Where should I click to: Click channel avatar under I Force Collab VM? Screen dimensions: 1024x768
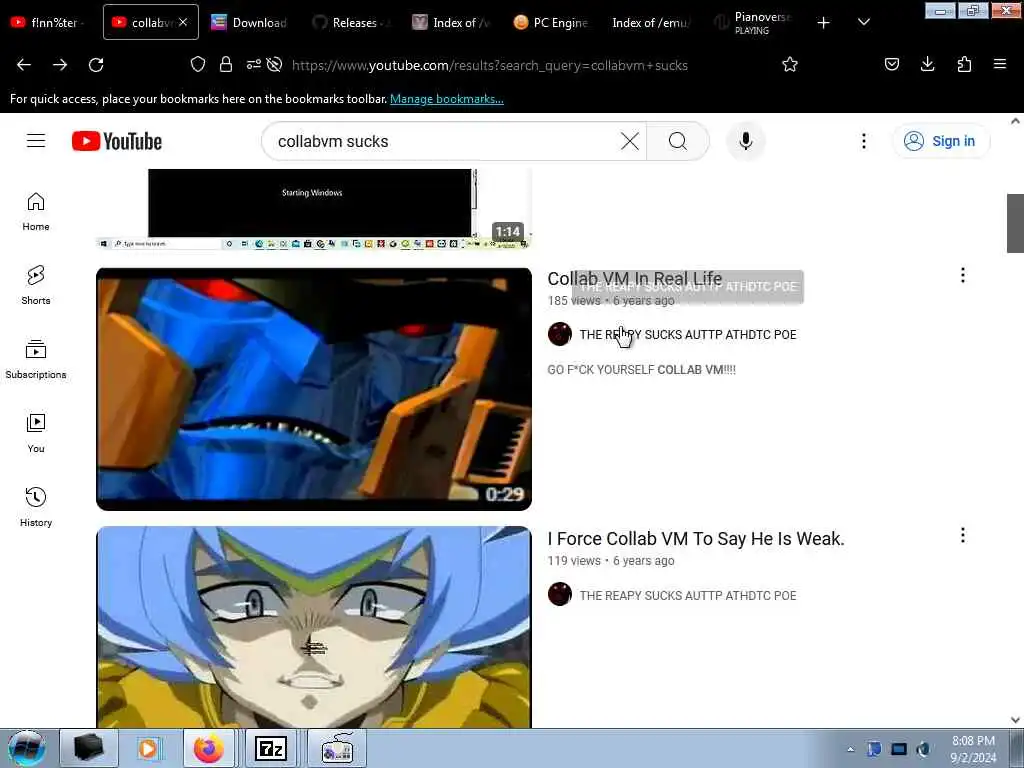pyautogui.click(x=560, y=594)
